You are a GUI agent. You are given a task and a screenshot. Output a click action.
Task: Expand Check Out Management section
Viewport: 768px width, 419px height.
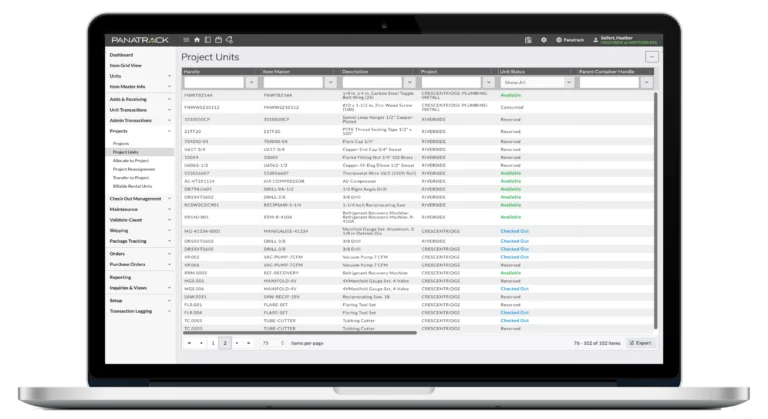coord(140,199)
